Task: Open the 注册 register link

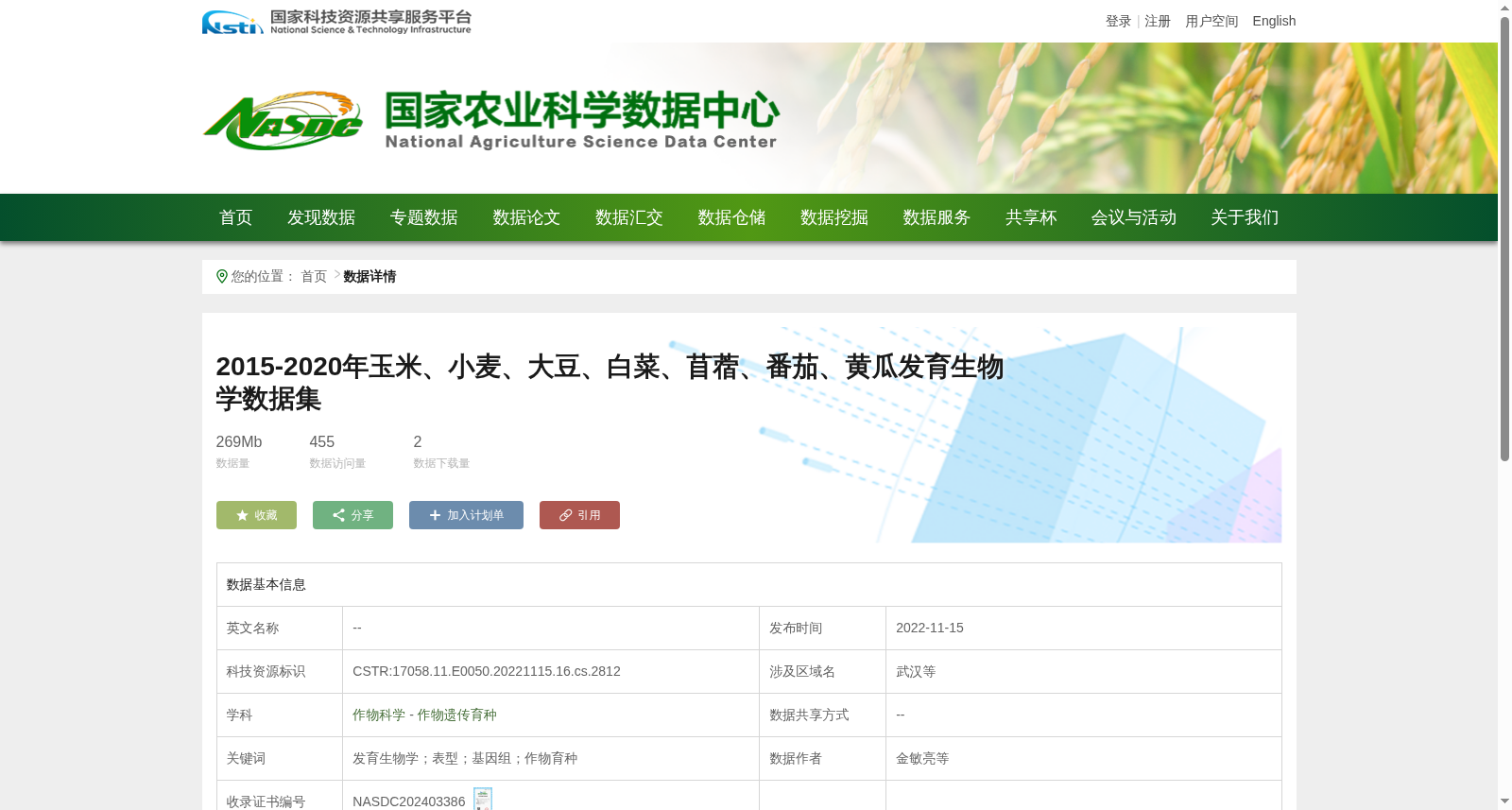Action: 1158,21
